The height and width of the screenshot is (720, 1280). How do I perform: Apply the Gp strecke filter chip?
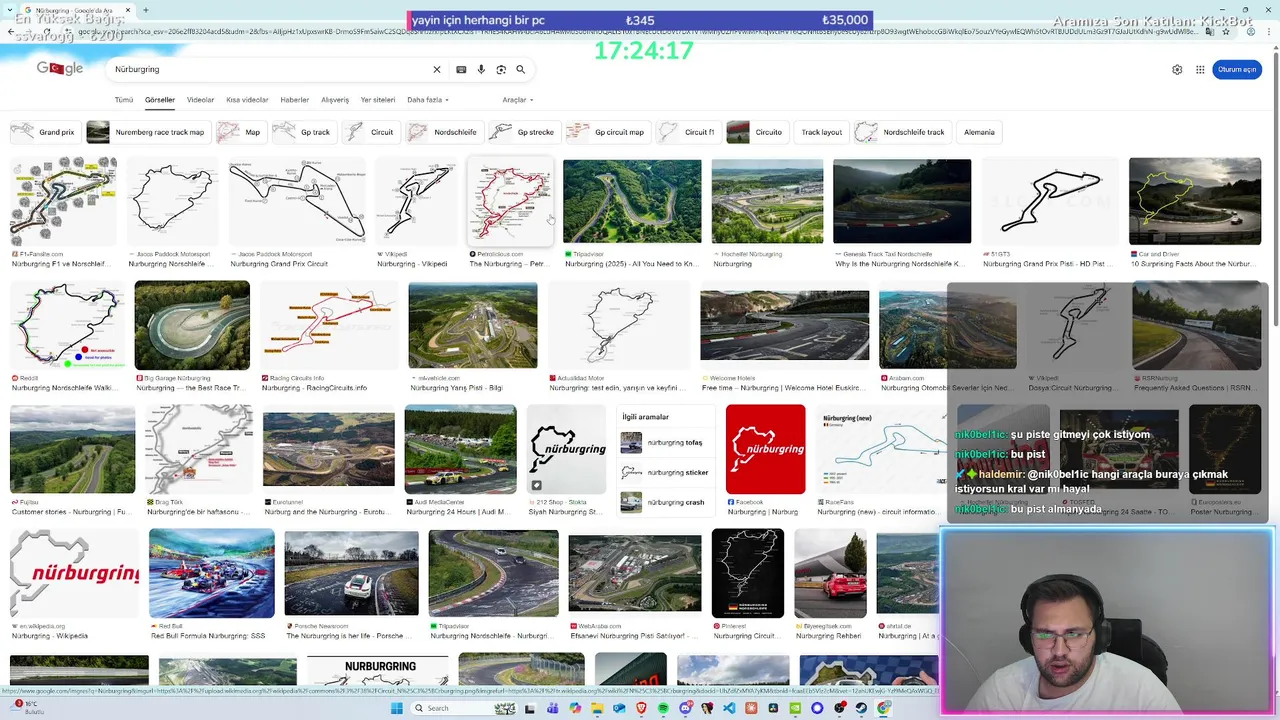click(x=524, y=132)
